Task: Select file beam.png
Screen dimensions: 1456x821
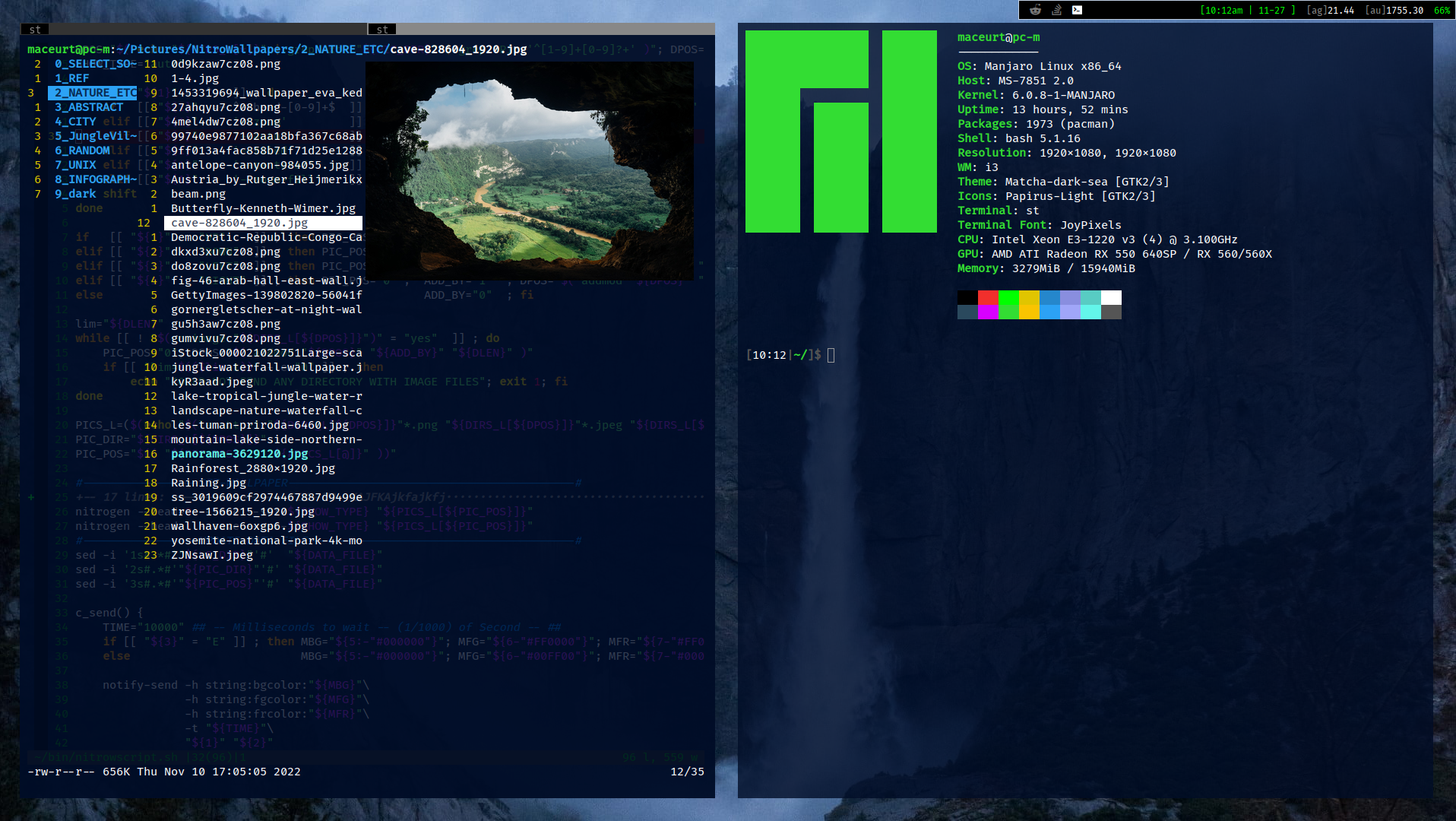Action: coord(198,194)
